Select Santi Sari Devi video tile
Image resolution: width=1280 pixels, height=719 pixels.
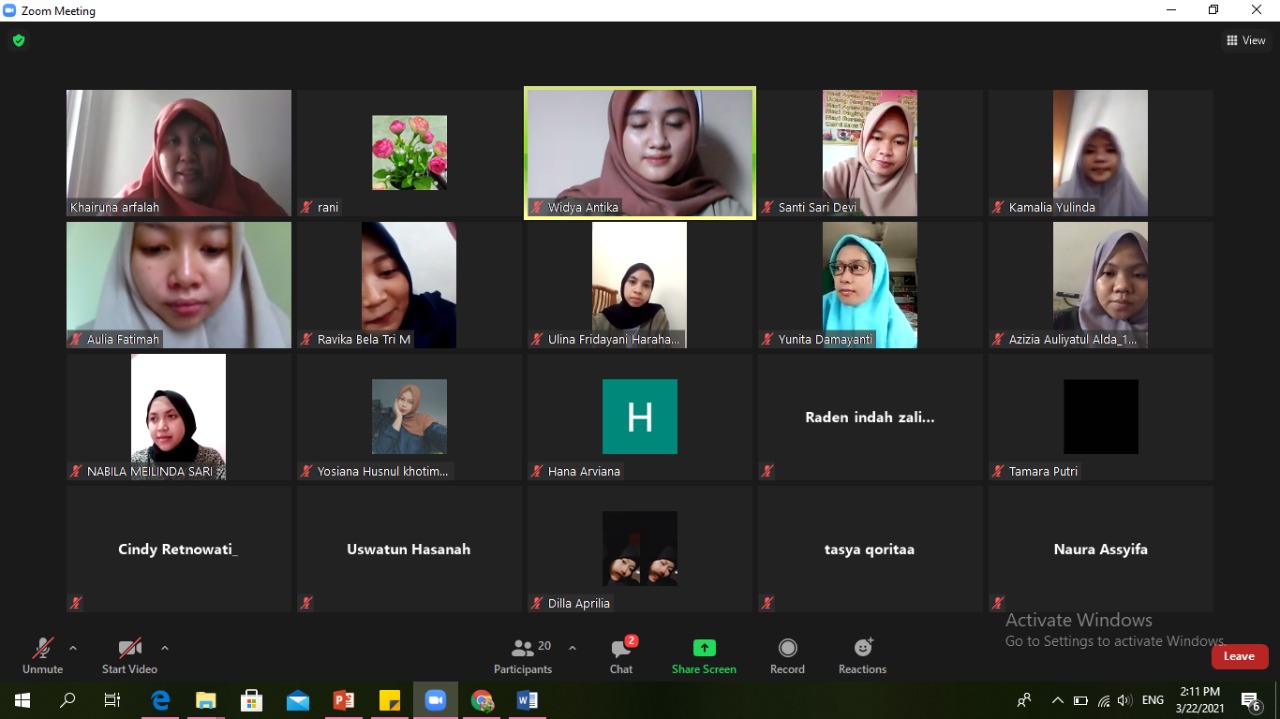(x=870, y=153)
